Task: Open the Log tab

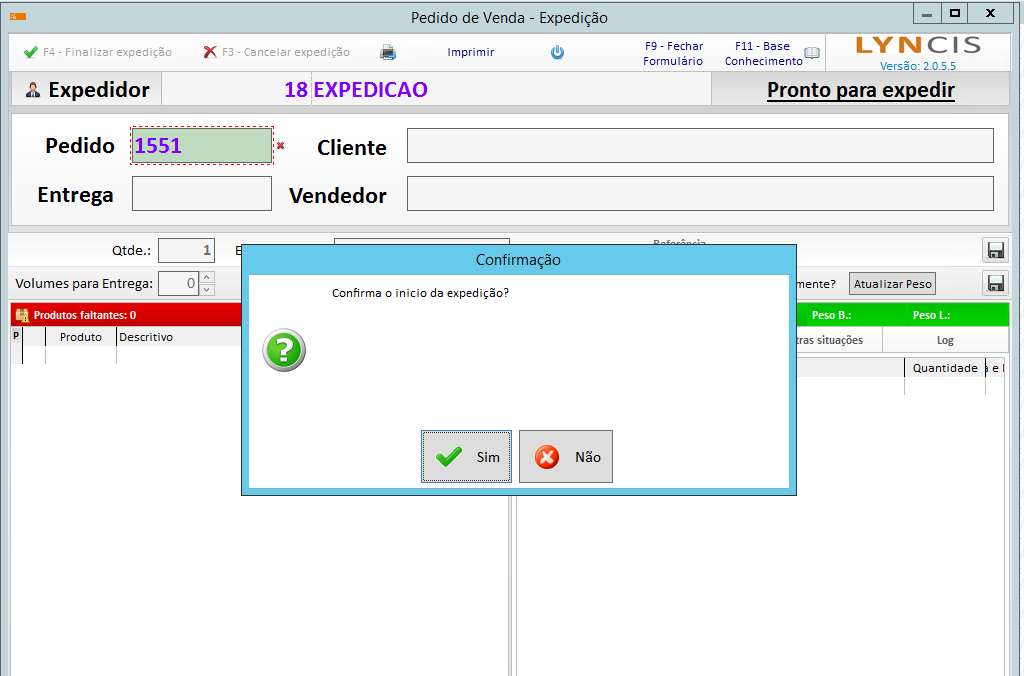Action: point(944,340)
